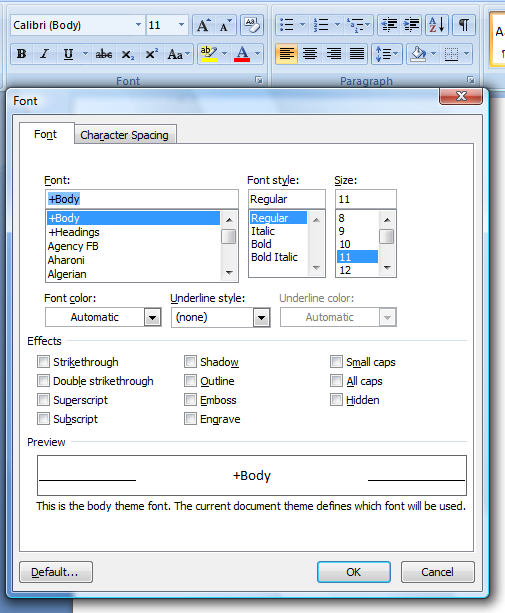Close the Font dialog with X
Screen dimensions: 505x613
(461, 96)
